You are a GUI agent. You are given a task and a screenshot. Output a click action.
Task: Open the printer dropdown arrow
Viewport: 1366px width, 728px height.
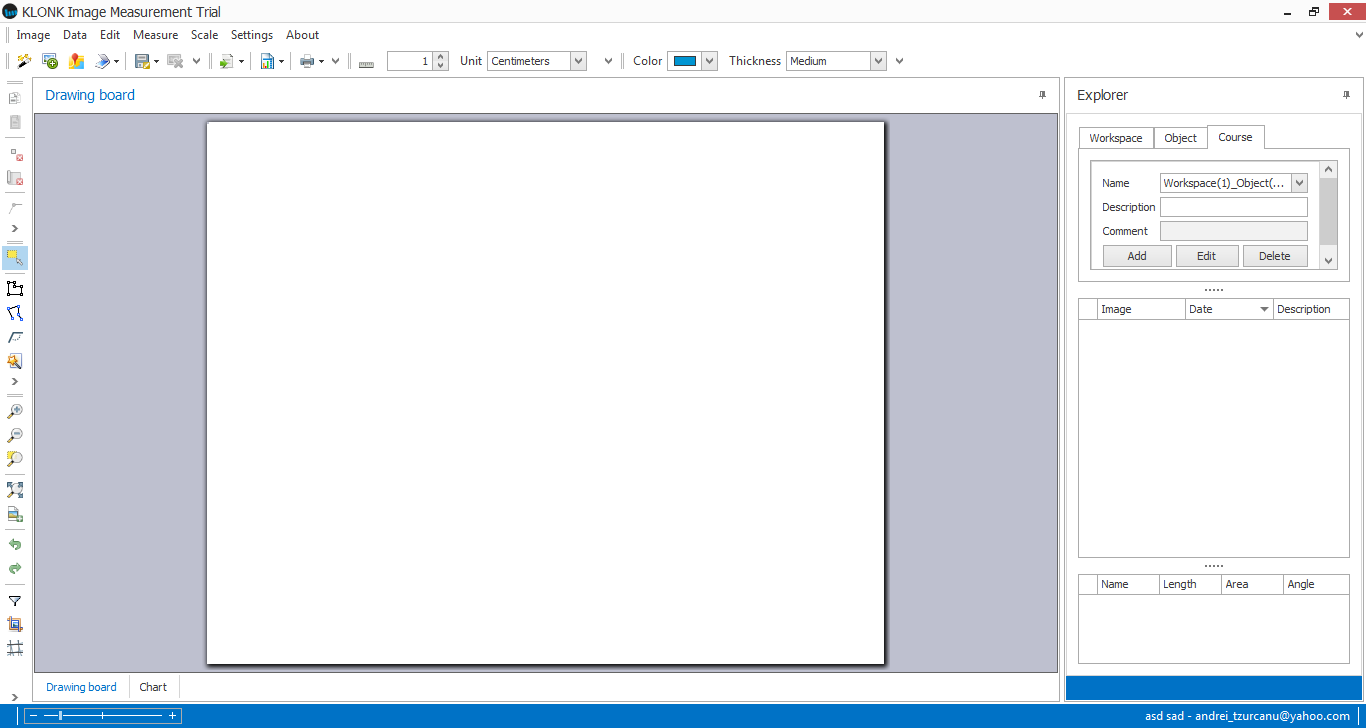pyautogui.click(x=321, y=62)
